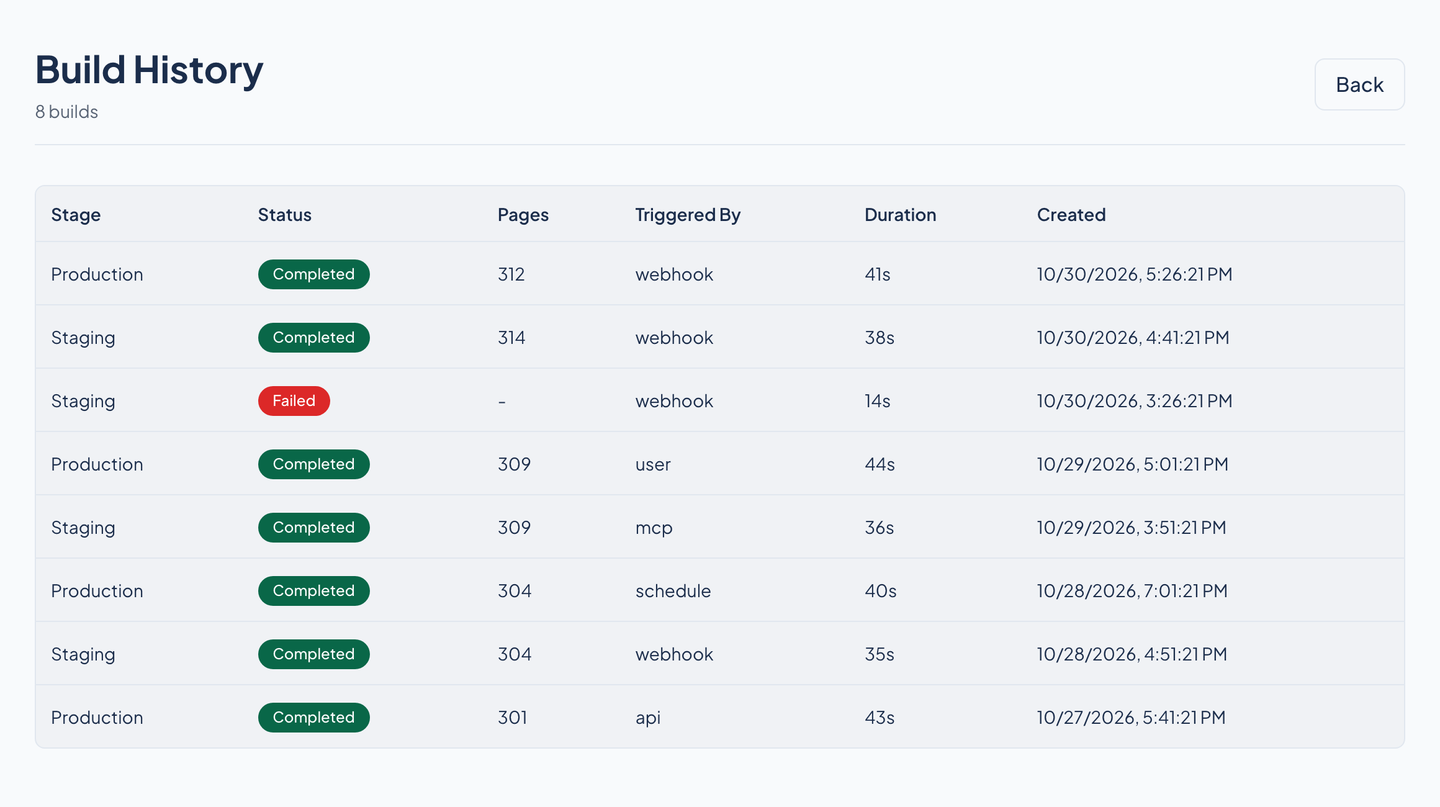Click the "301" pages value
Image resolution: width=1440 pixels, height=807 pixels.
coord(512,718)
